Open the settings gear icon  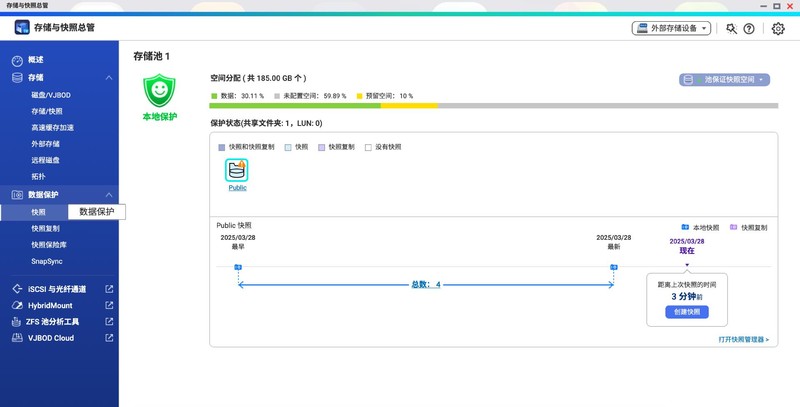point(778,29)
